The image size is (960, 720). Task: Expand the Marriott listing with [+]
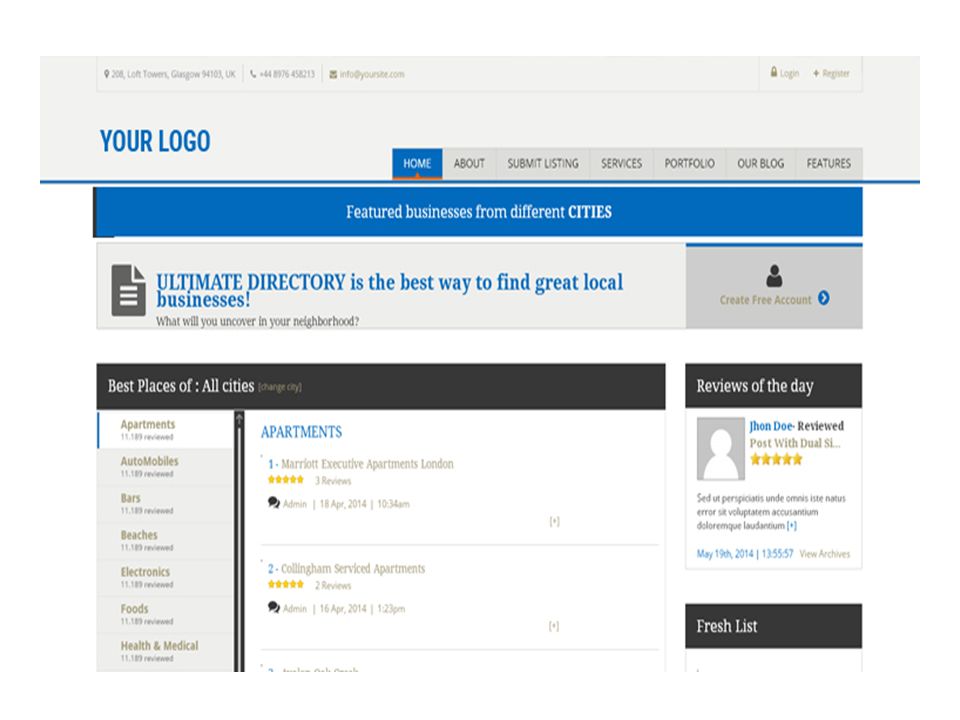(554, 522)
